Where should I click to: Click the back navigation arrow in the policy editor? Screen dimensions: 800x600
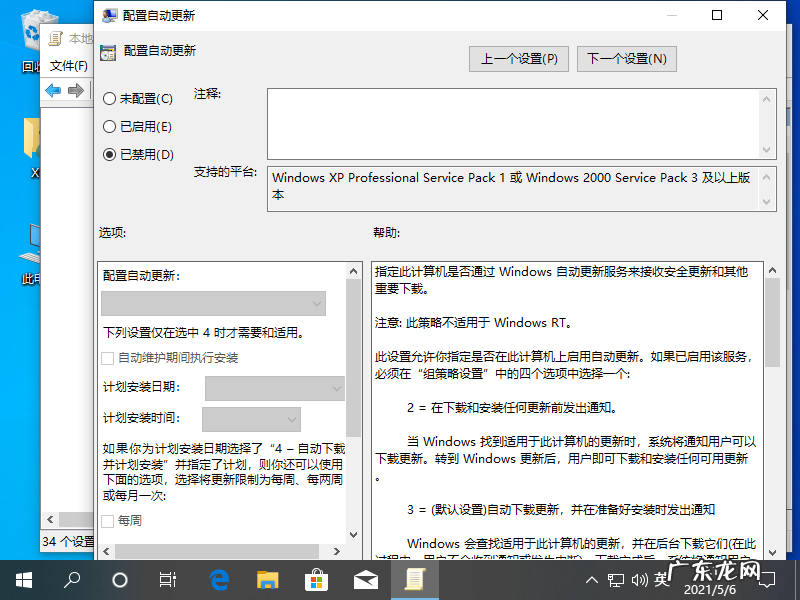[x=51, y=91]
